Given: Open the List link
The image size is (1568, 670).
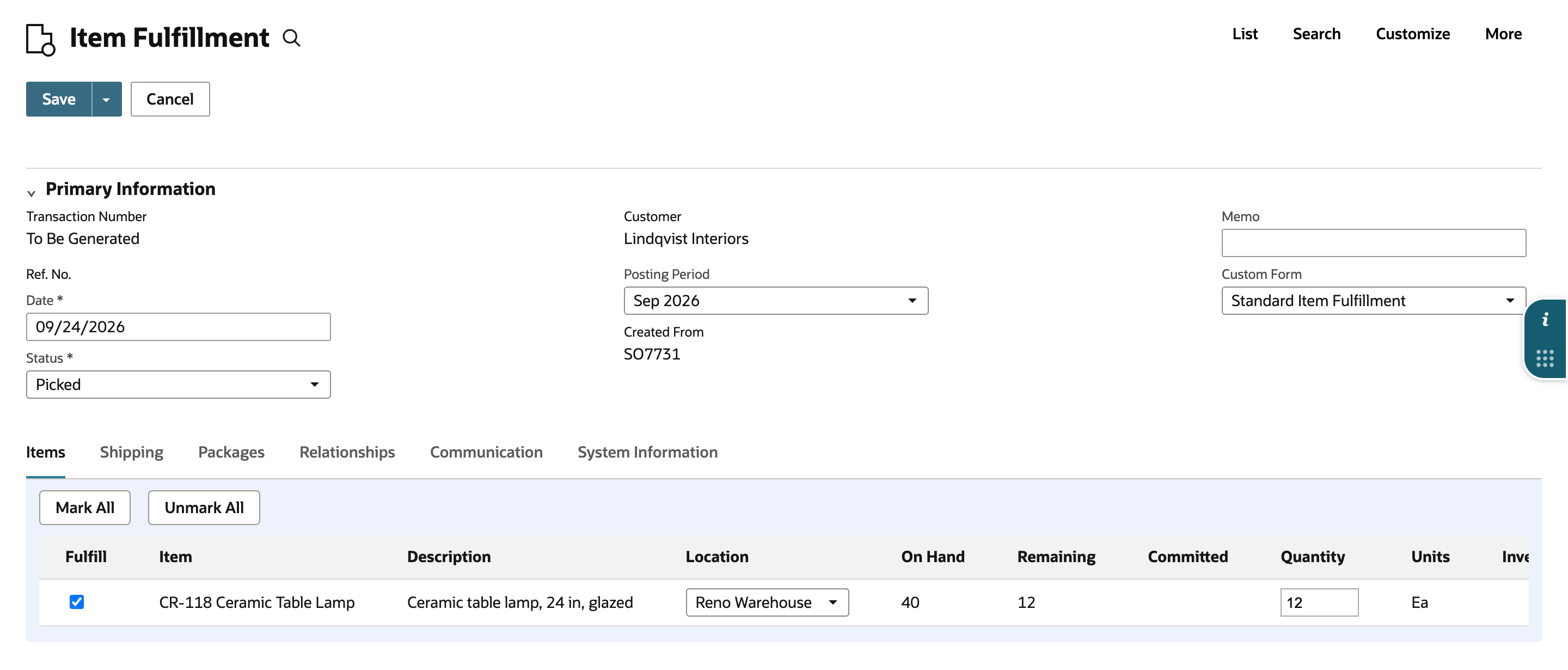Looking at the screenshot, I should pyautogui.click(x=1245, y=34).
